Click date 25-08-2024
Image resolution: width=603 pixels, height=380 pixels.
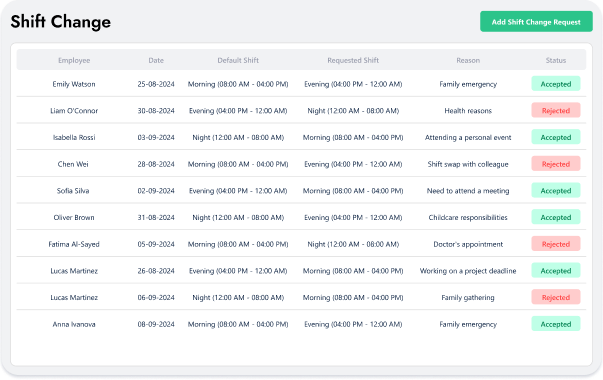156,84
